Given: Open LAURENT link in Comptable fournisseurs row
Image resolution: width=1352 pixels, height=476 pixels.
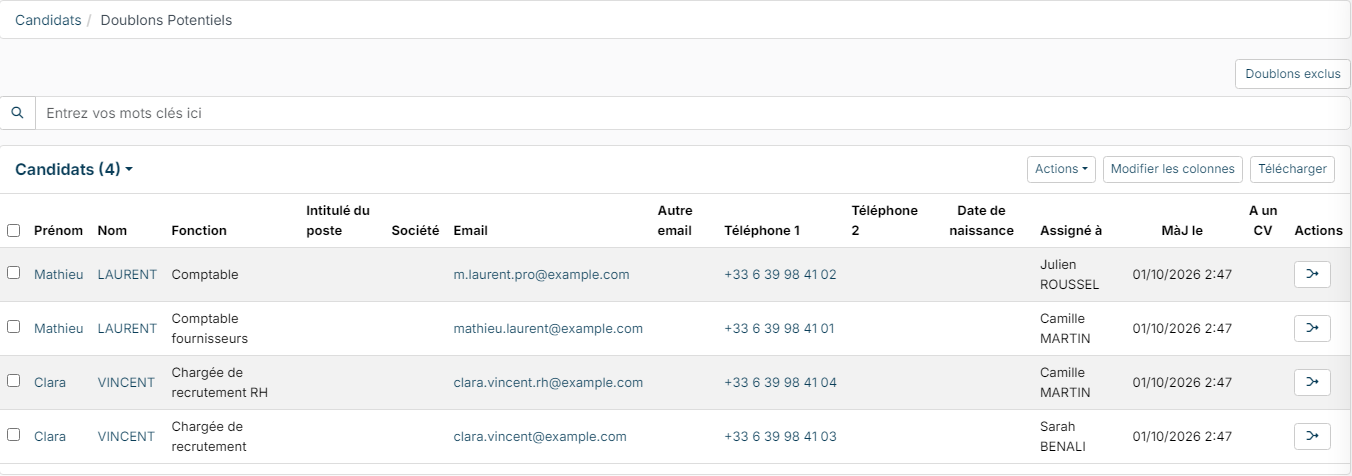Looking at the screenshot, I should click(127, 328).
